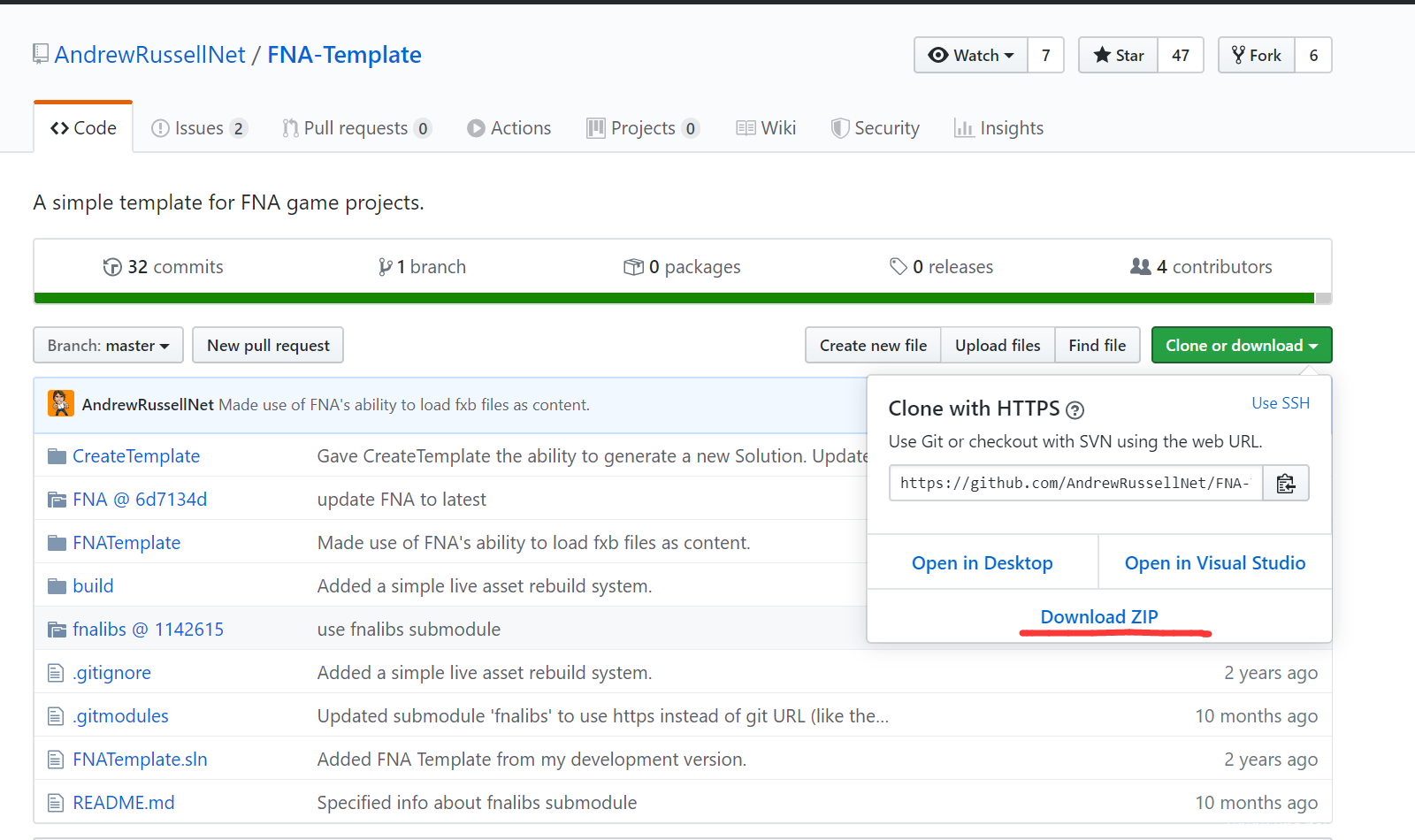Click the README.md file icon

tap(56, 803)
